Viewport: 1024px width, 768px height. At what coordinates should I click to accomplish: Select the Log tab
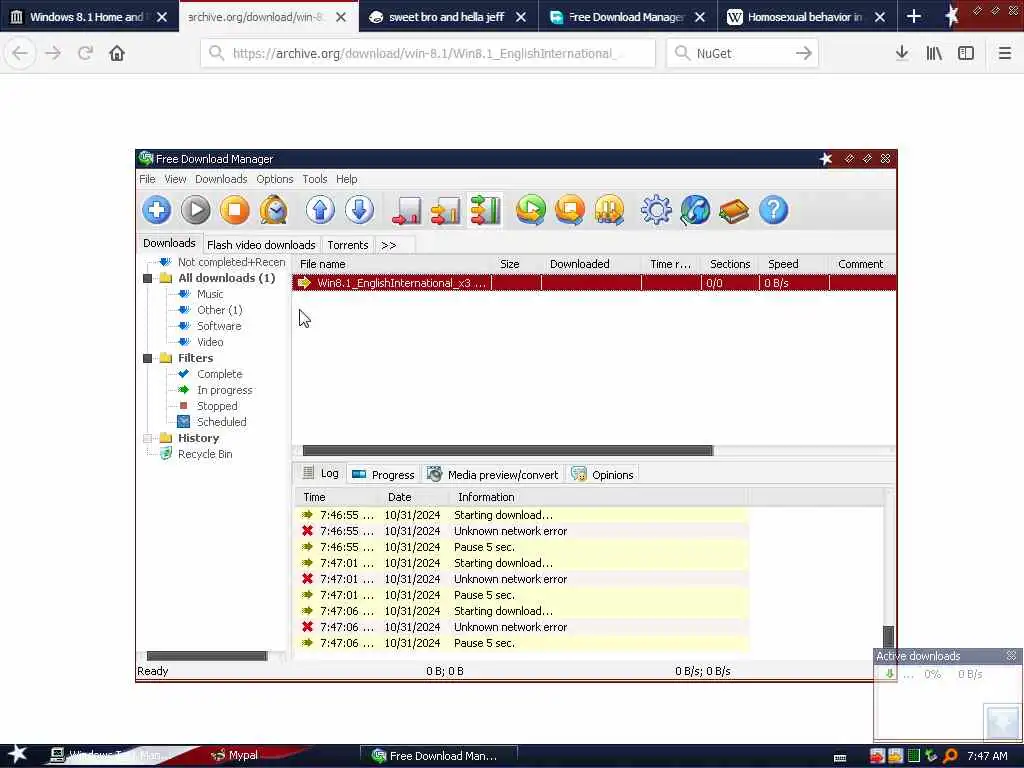point(321,473)
